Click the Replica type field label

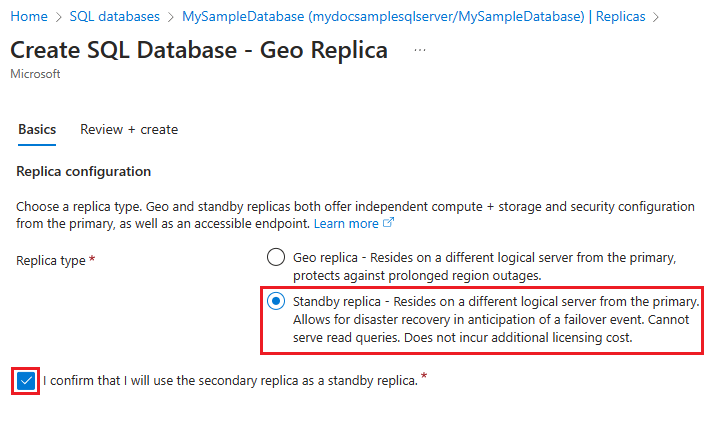click(x=51, y=260)
